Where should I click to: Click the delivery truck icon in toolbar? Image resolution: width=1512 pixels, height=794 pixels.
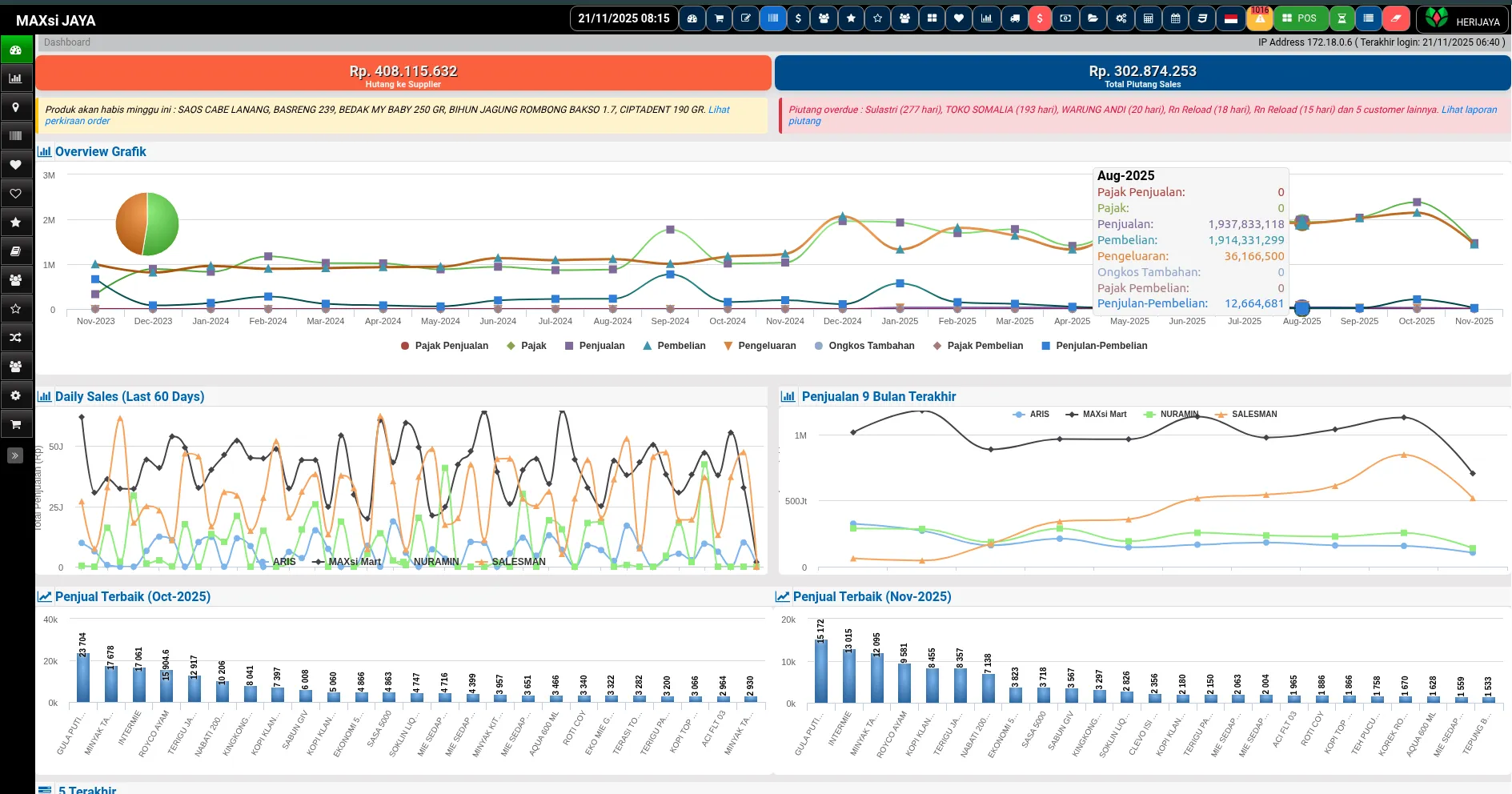1013,18
